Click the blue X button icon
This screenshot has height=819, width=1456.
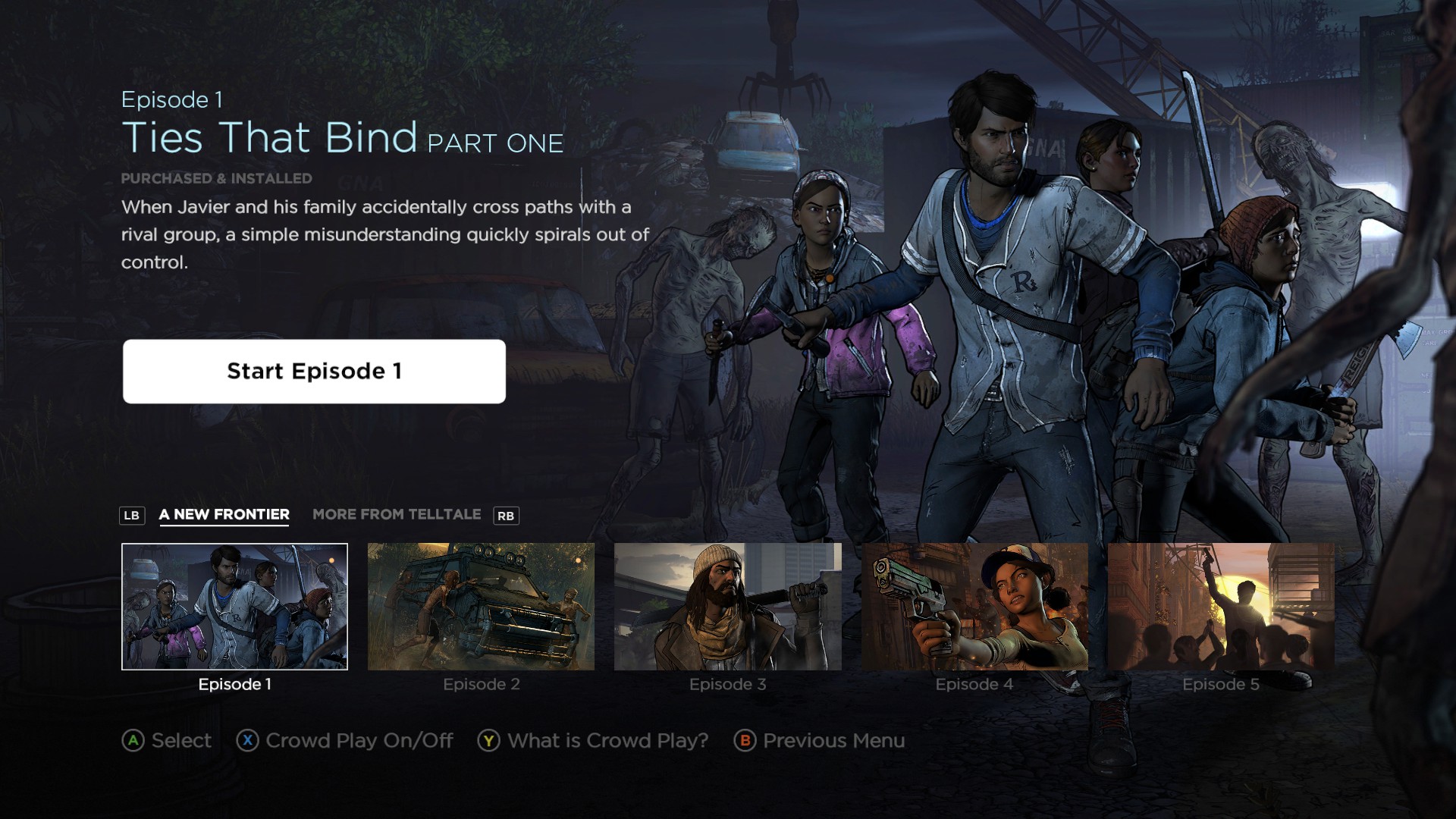pyautogui.click(x=247, y=740)
